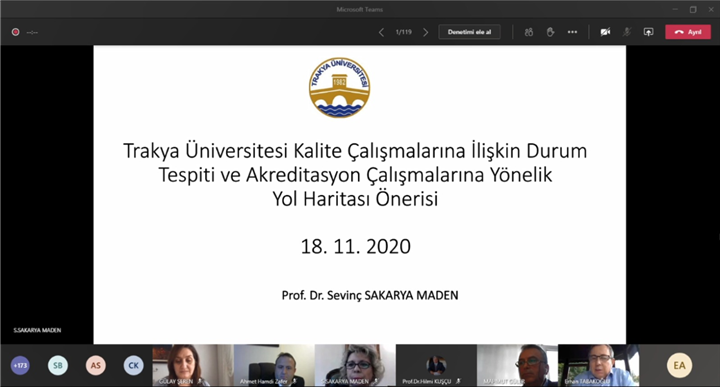Advance to the next slide arrow
This screenshot has height=387, width=720.
tap(426, 32)
